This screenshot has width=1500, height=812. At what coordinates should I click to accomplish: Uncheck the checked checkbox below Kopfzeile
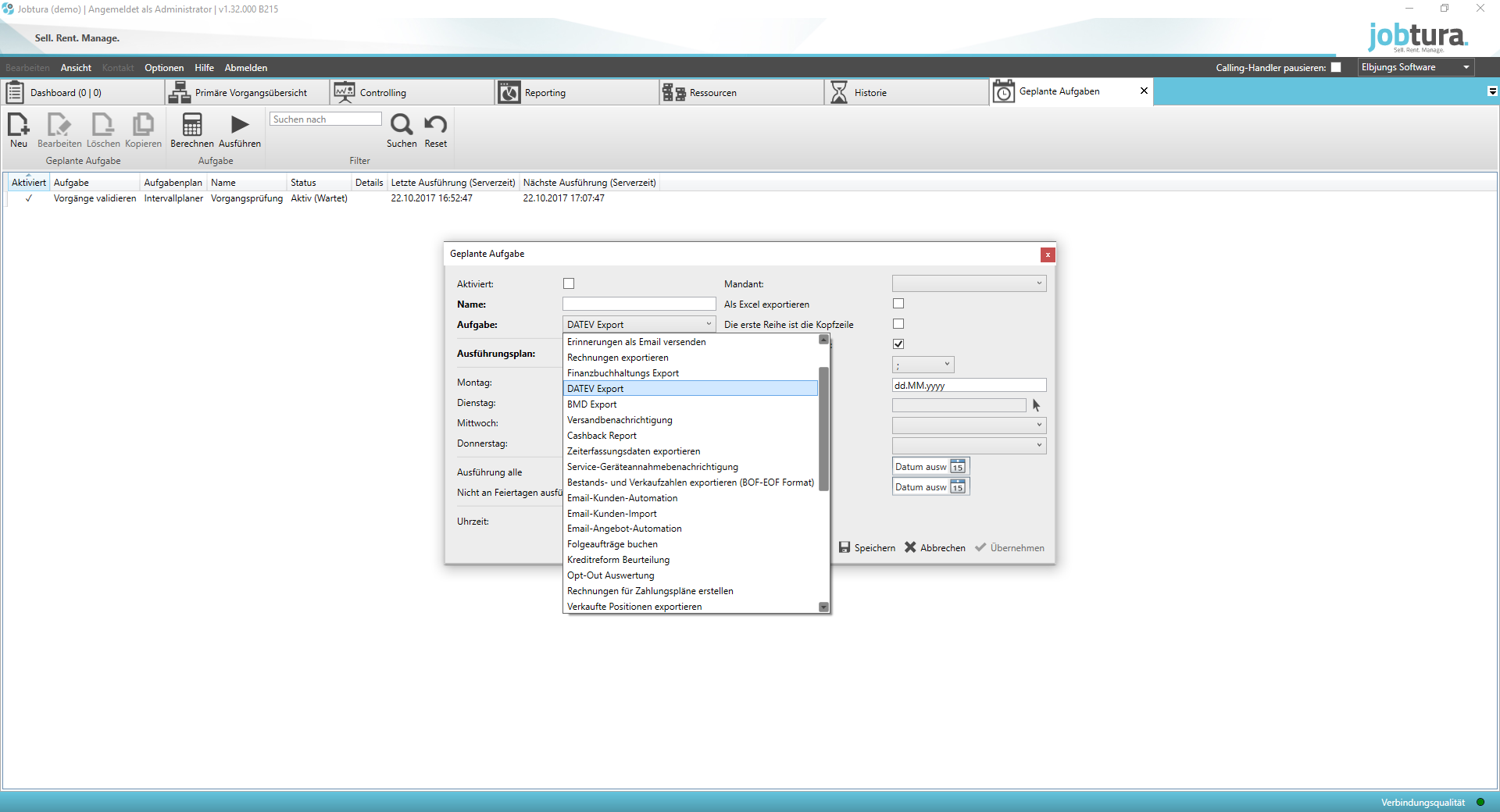pyautogui.click(x=898, y=344)
